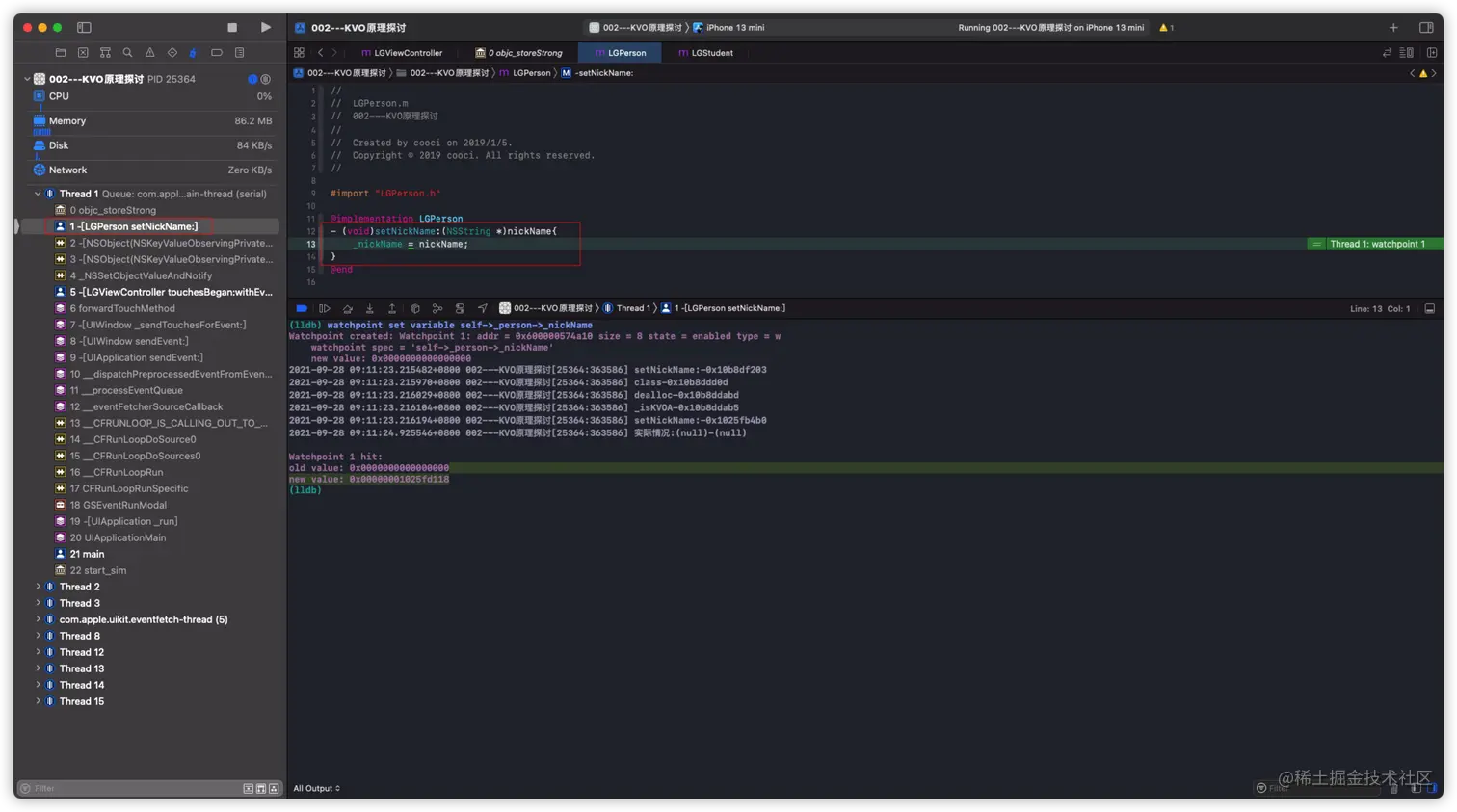Go back with the editor history back arrow
The height and width of the screenshot is (812, 1457).
pos(321,53)
